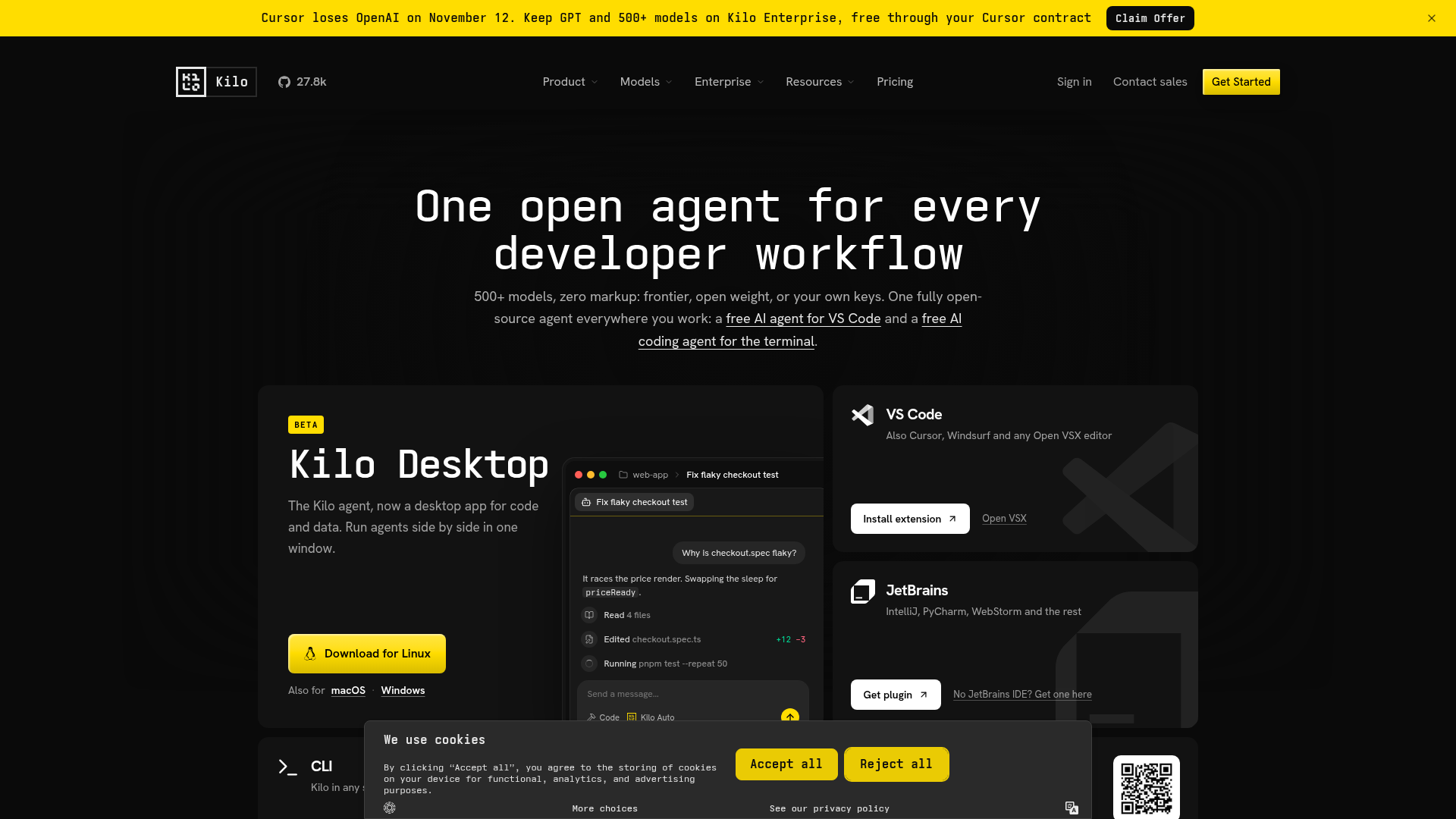Click the CLI terminal prompt icon
Image resolution: width=1456 pixels, height=819 pixels.
click(287, 767)
